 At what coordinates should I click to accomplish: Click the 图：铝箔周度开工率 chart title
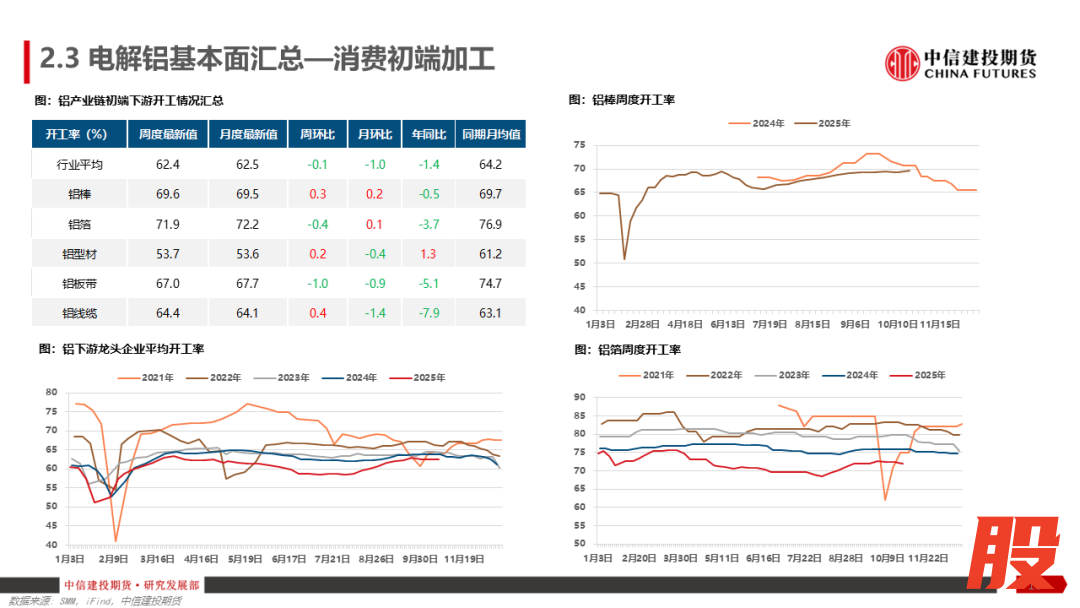pos(625,350)
